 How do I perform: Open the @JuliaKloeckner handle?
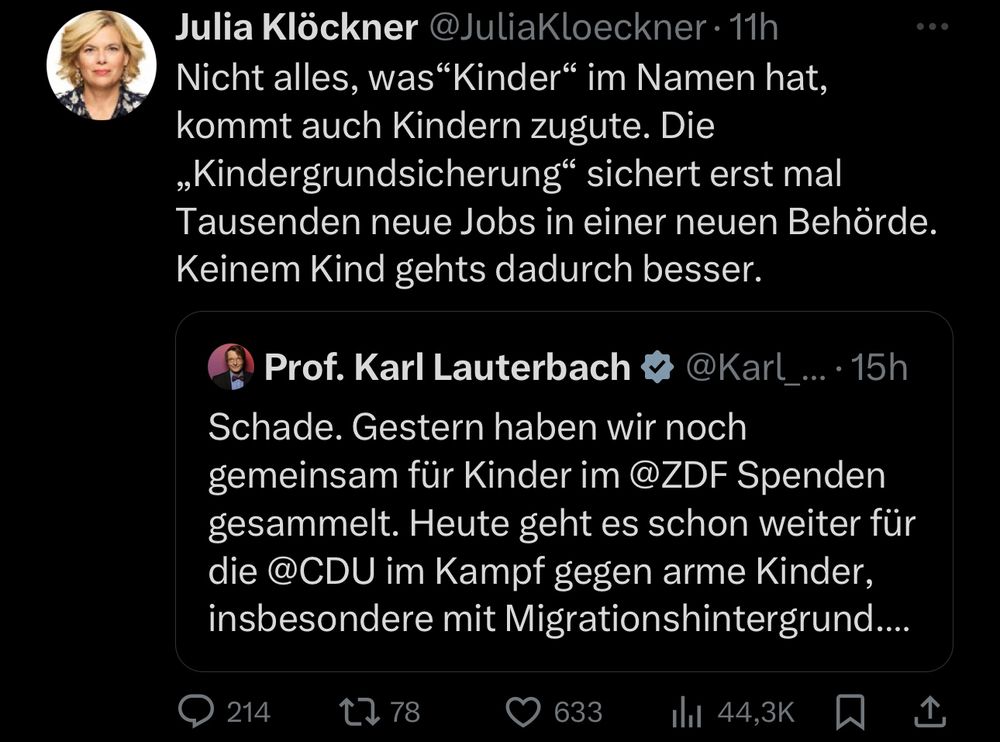[568, 27]
